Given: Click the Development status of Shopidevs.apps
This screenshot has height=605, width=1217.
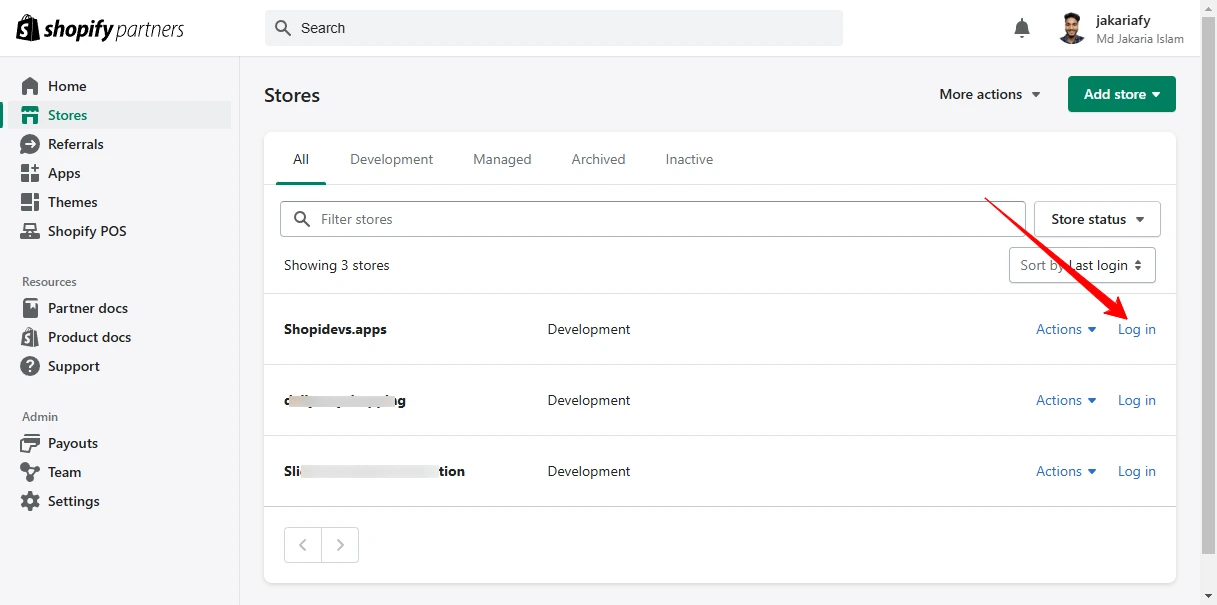Looking at the screenshot, I should 589,329.
